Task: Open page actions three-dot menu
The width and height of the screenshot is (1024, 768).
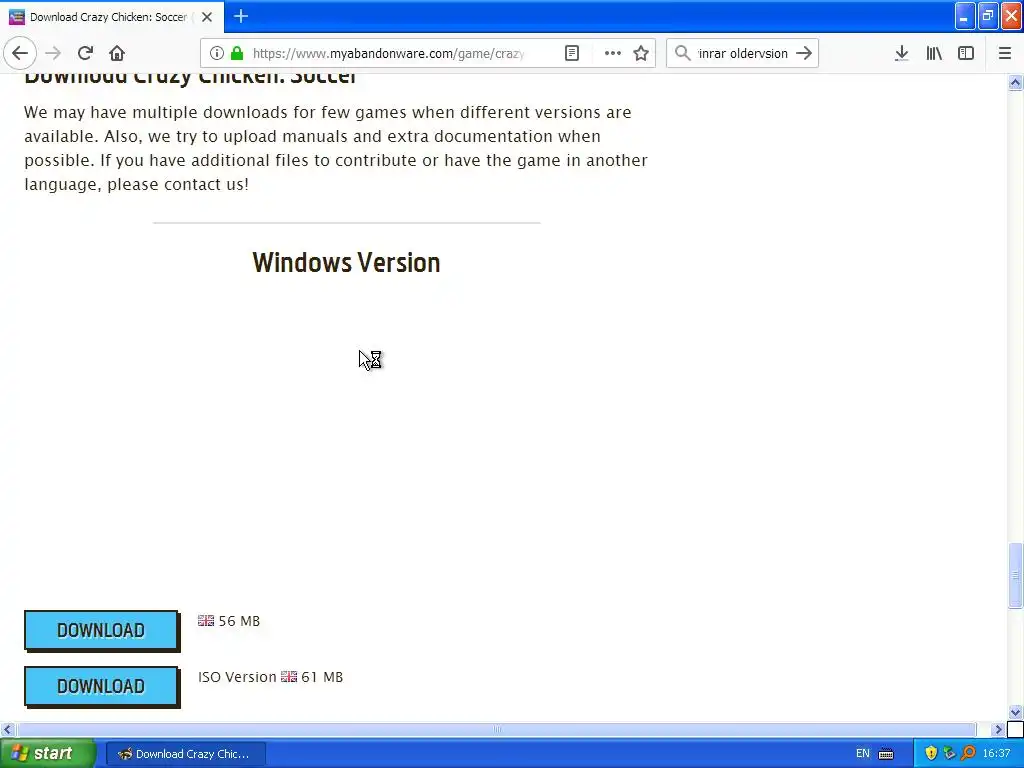Action: point(613,53)
